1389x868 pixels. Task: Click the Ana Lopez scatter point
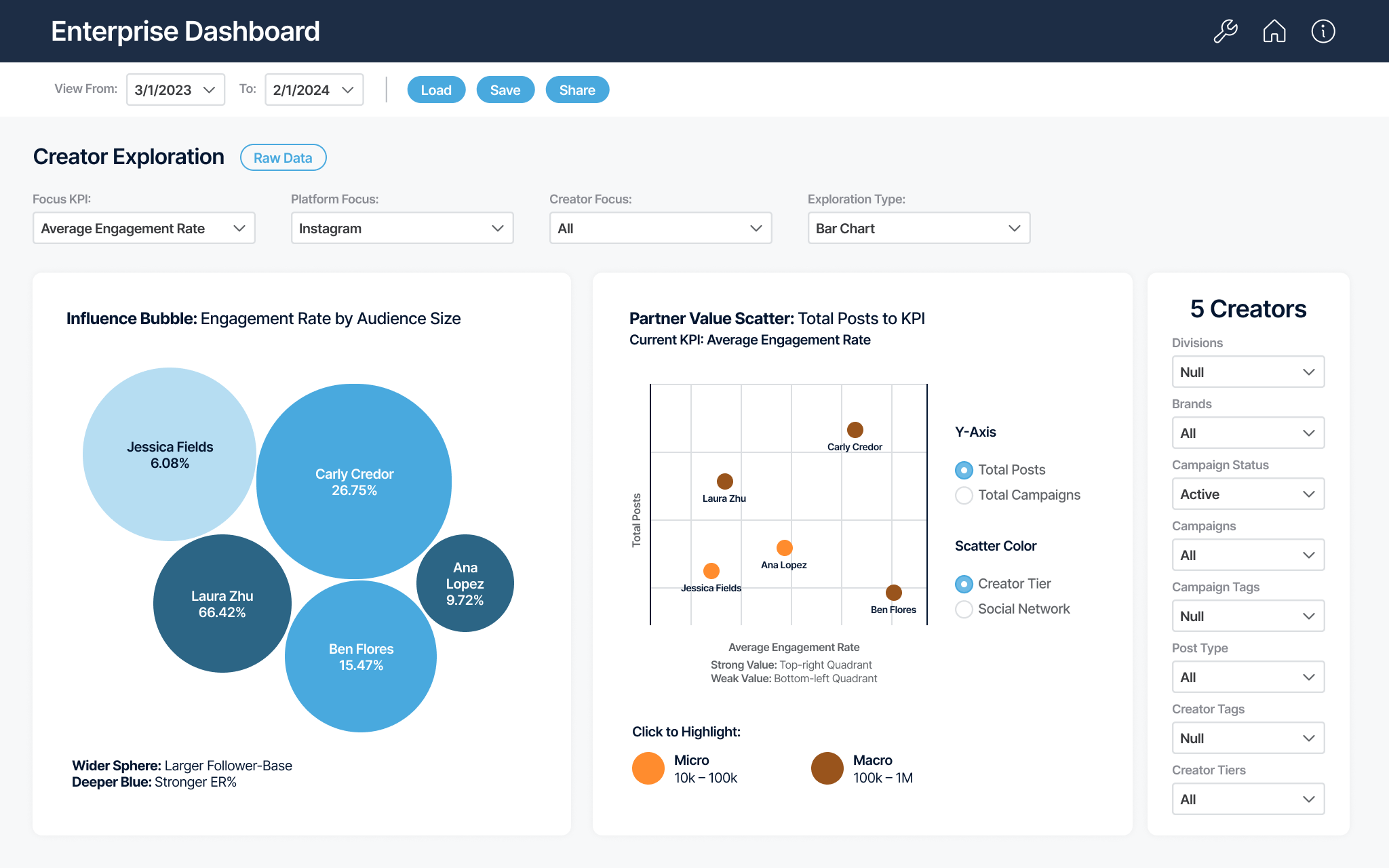tap(785, 548)
